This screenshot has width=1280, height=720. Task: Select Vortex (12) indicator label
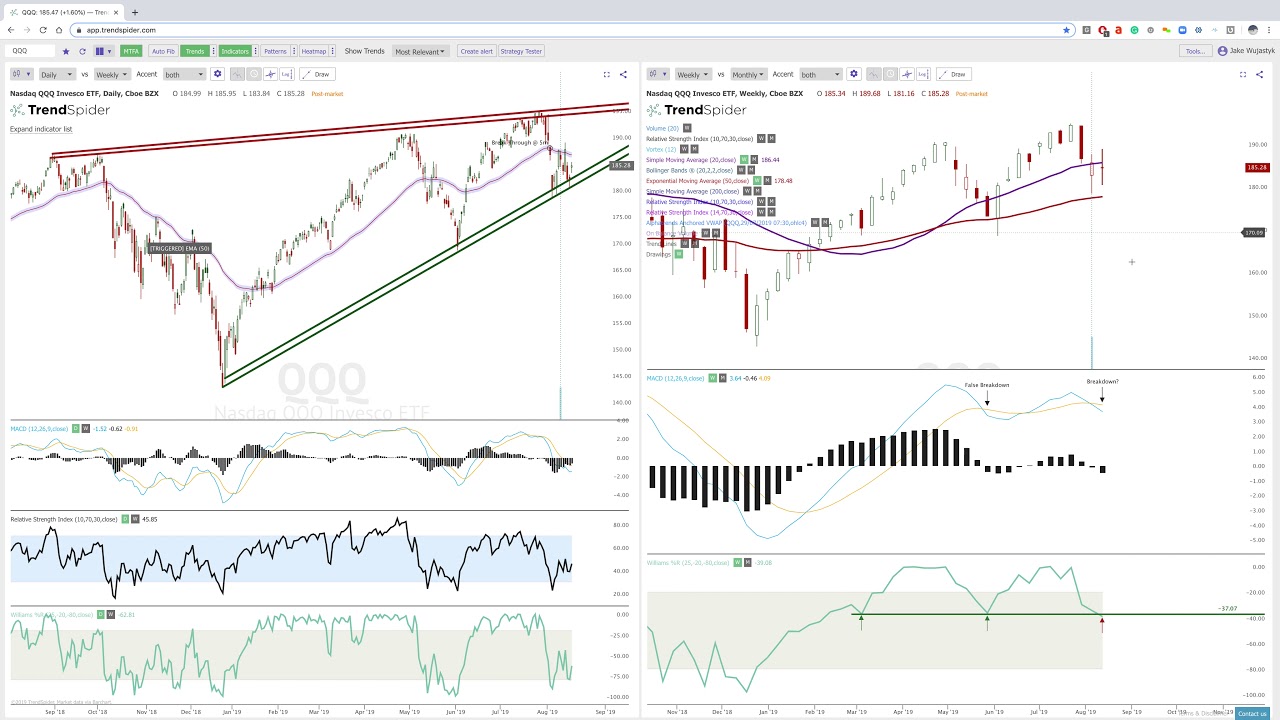pyautogui.click(x=659, y=149)
